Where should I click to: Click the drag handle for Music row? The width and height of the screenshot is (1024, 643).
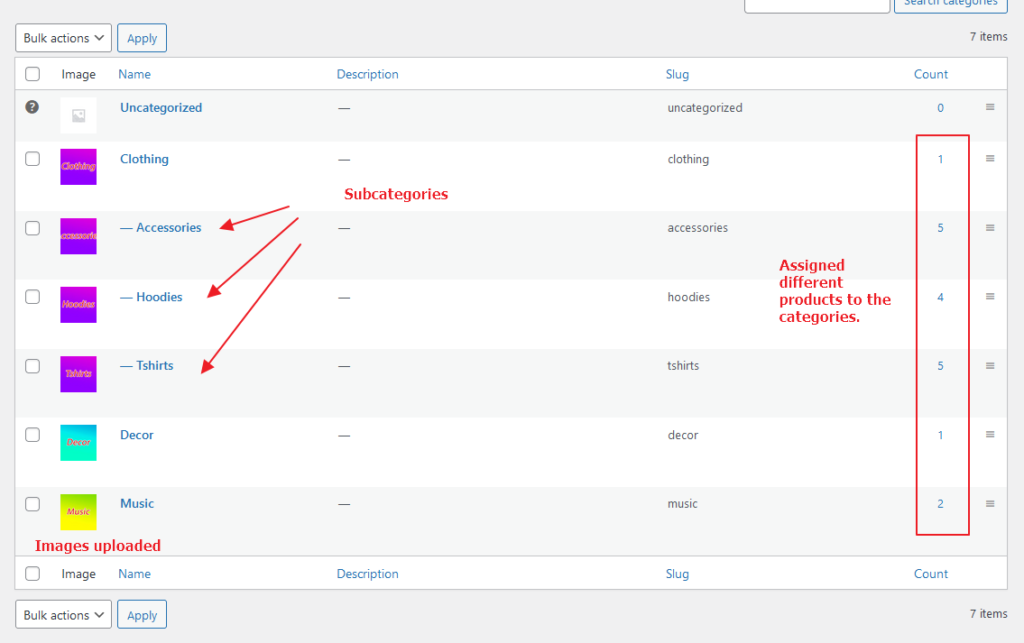(990, 504)
